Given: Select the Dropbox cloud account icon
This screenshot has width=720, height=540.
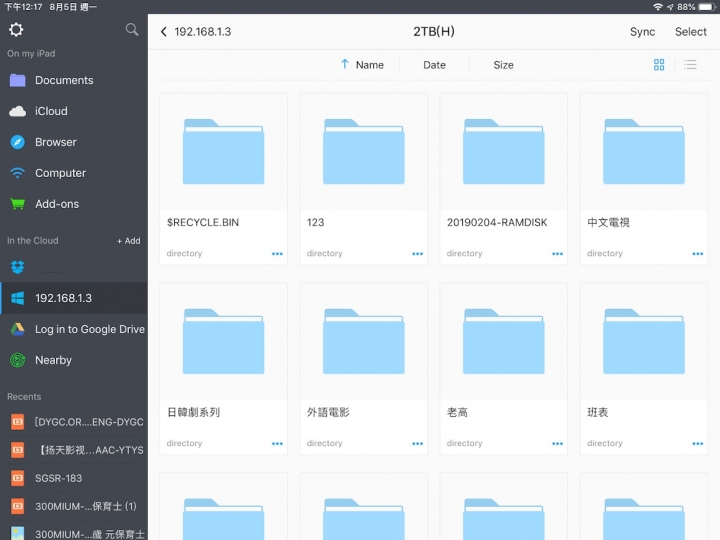Looking at the screenshot, I should click(x=17, y=267).
